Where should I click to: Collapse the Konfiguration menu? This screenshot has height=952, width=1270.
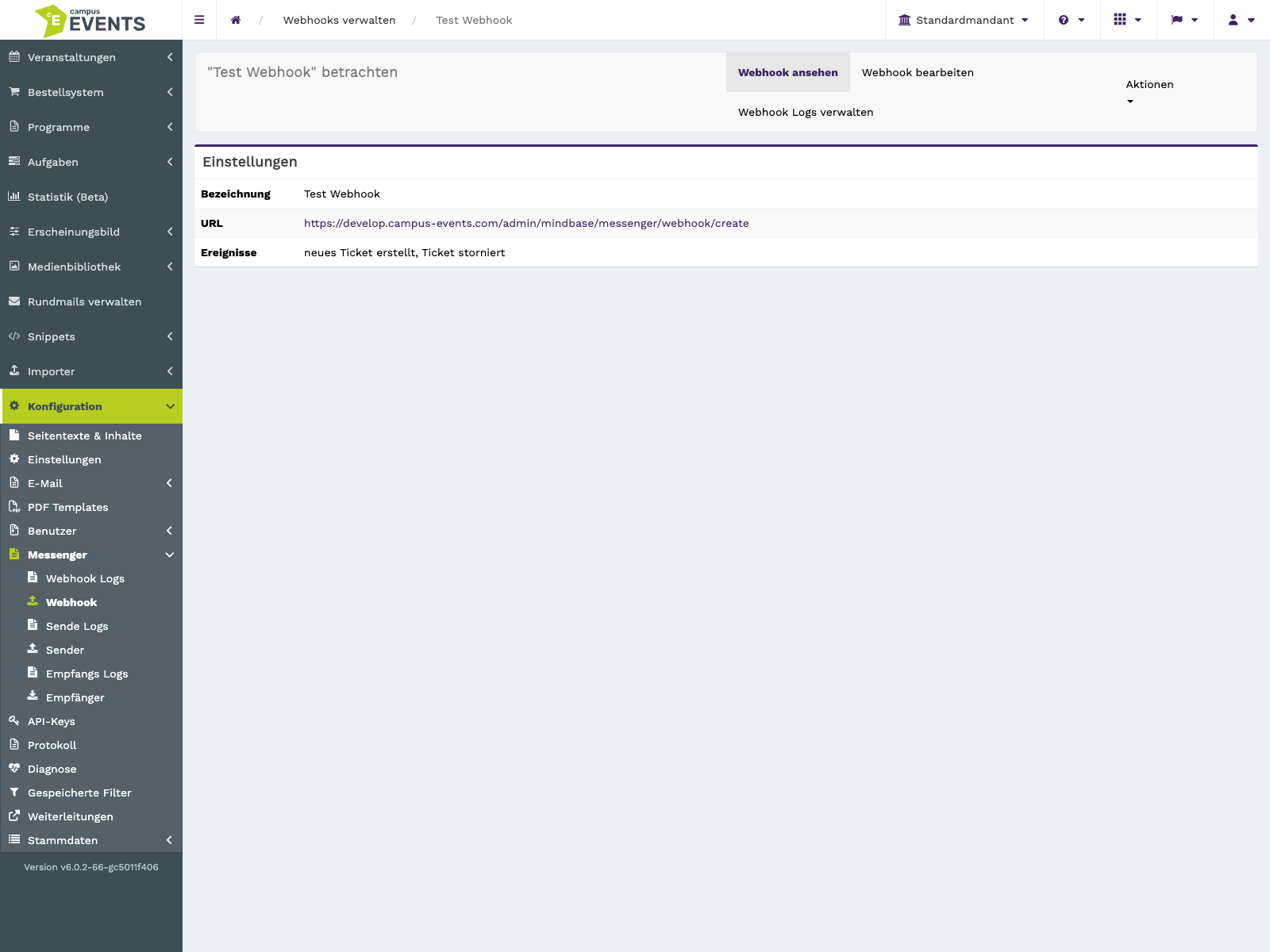tap(91, 406)
